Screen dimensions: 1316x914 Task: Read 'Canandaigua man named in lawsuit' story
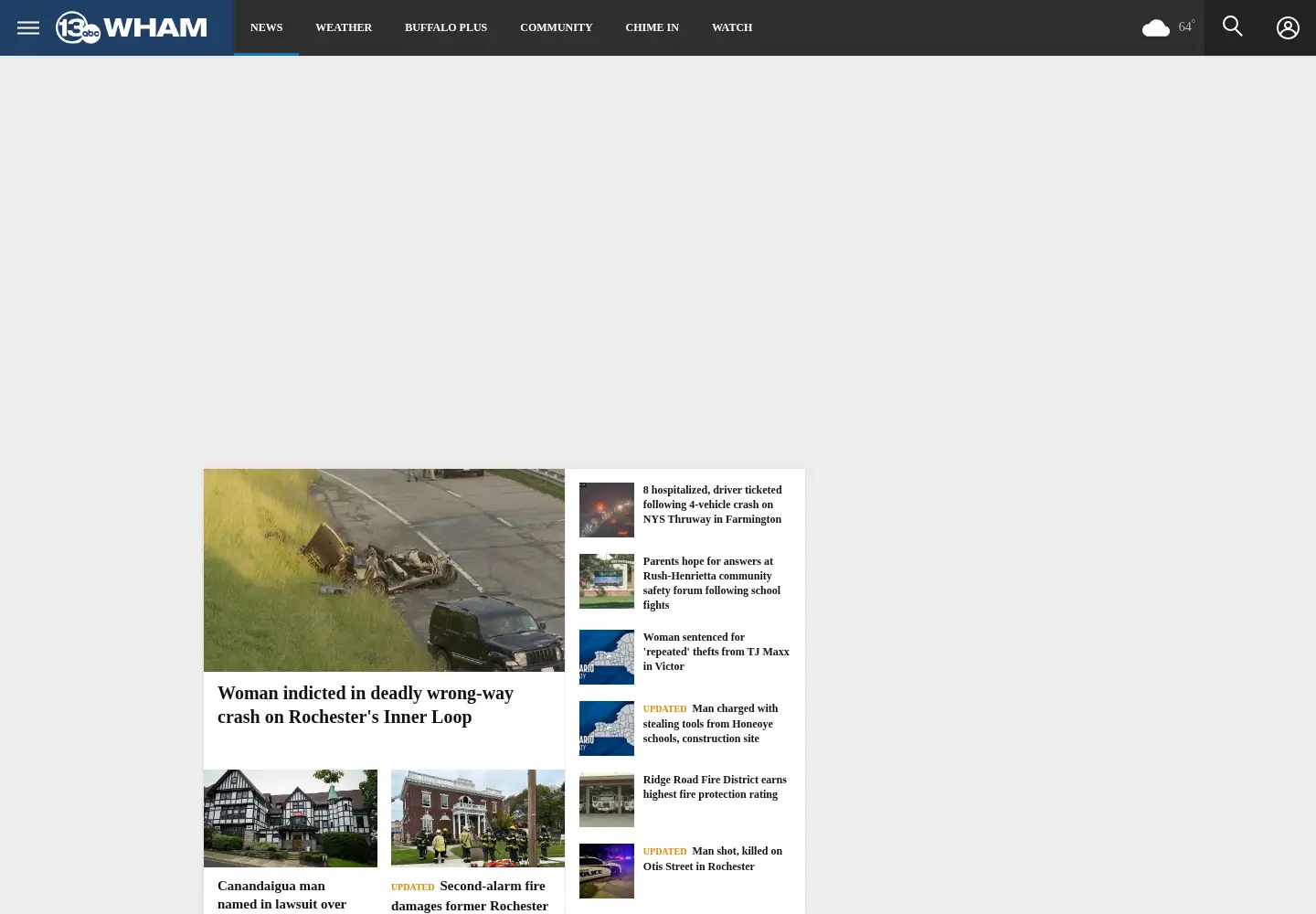(282, 895)
